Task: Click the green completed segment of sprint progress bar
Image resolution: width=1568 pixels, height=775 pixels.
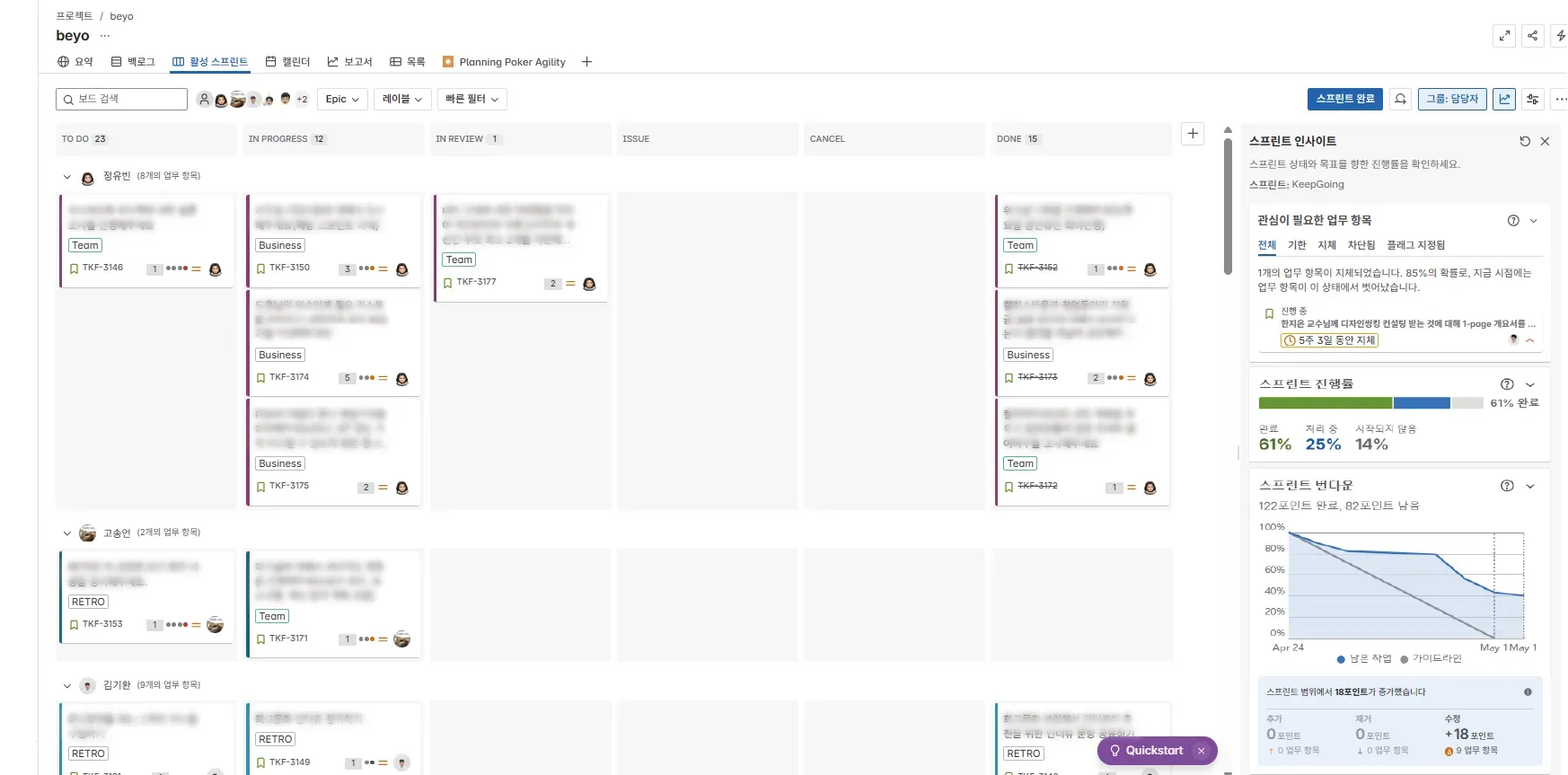Action: tap(1325, 403)
